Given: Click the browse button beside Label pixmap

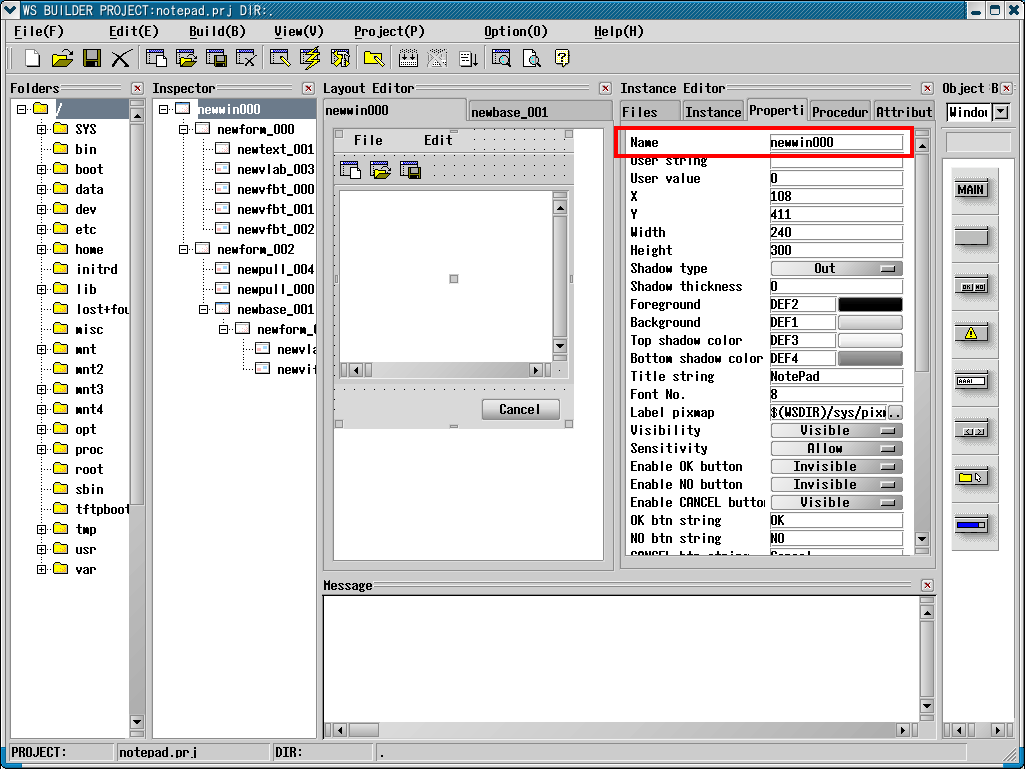Looking at the screenshot, I should [x=896, y=413].
